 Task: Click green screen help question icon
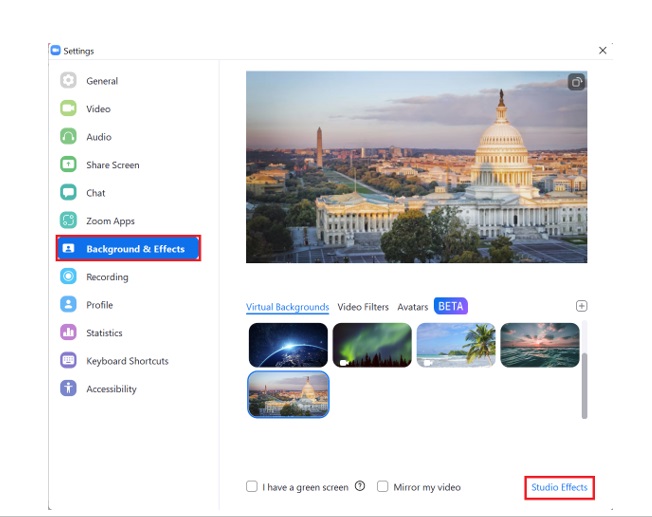point(360,487)
